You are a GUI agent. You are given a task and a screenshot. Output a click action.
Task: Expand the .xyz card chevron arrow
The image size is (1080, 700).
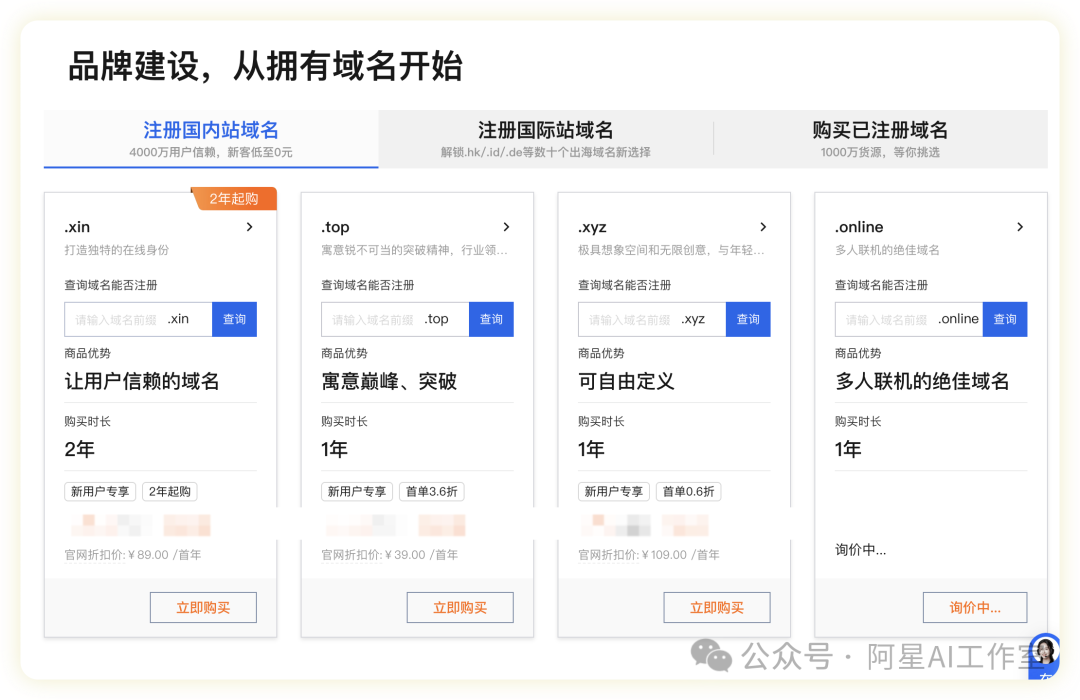(763, 227)
